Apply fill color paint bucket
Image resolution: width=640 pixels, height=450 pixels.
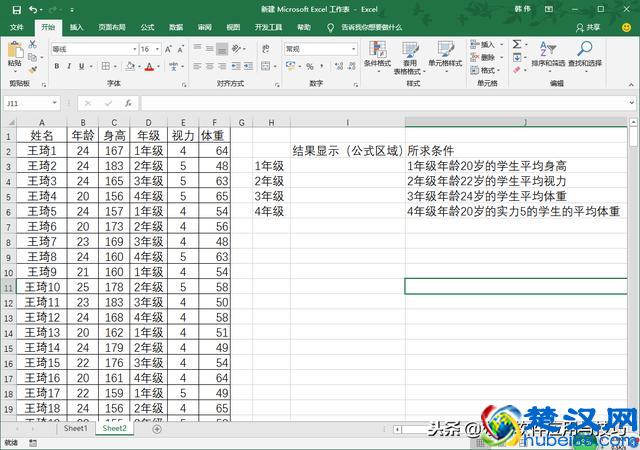point(130,66)
